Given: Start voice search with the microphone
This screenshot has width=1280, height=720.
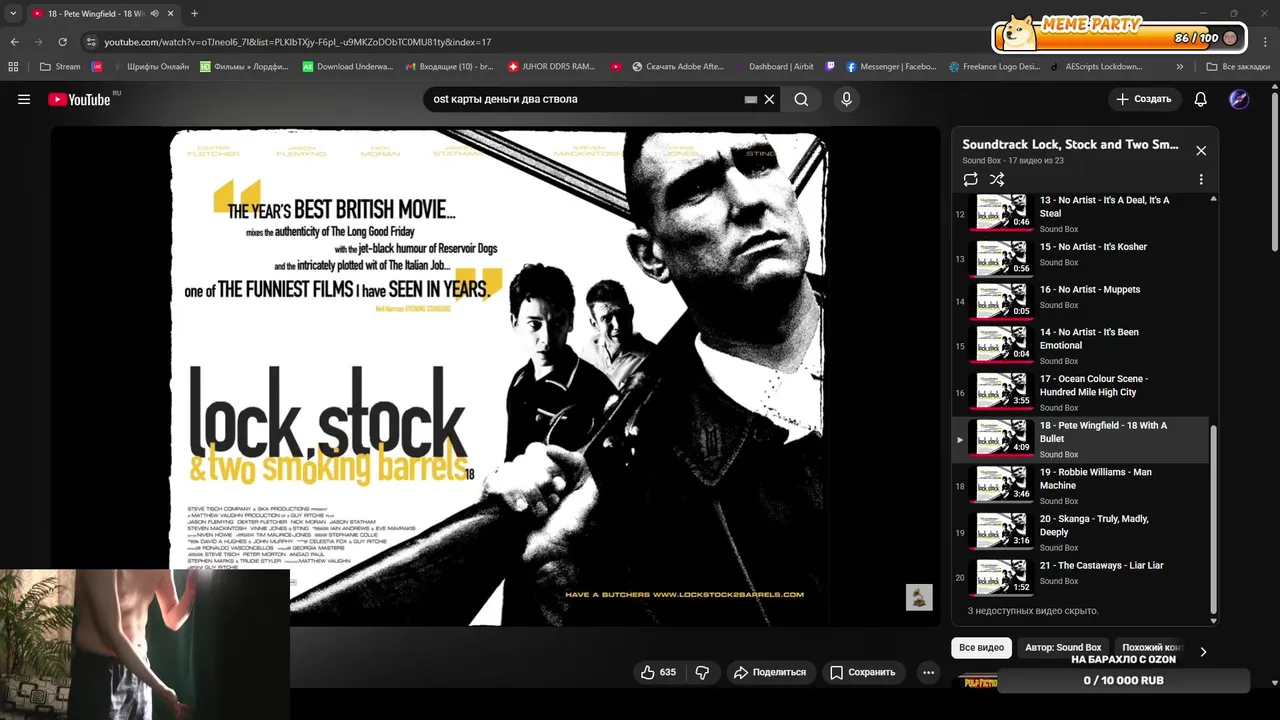Looking at the screenshot, I should click(x=846, y=99).
